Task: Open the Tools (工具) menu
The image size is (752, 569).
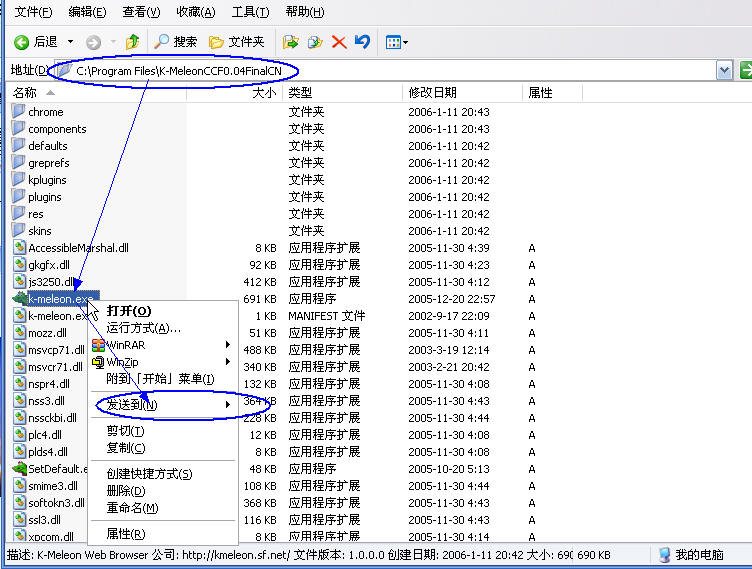Action: 250,12
